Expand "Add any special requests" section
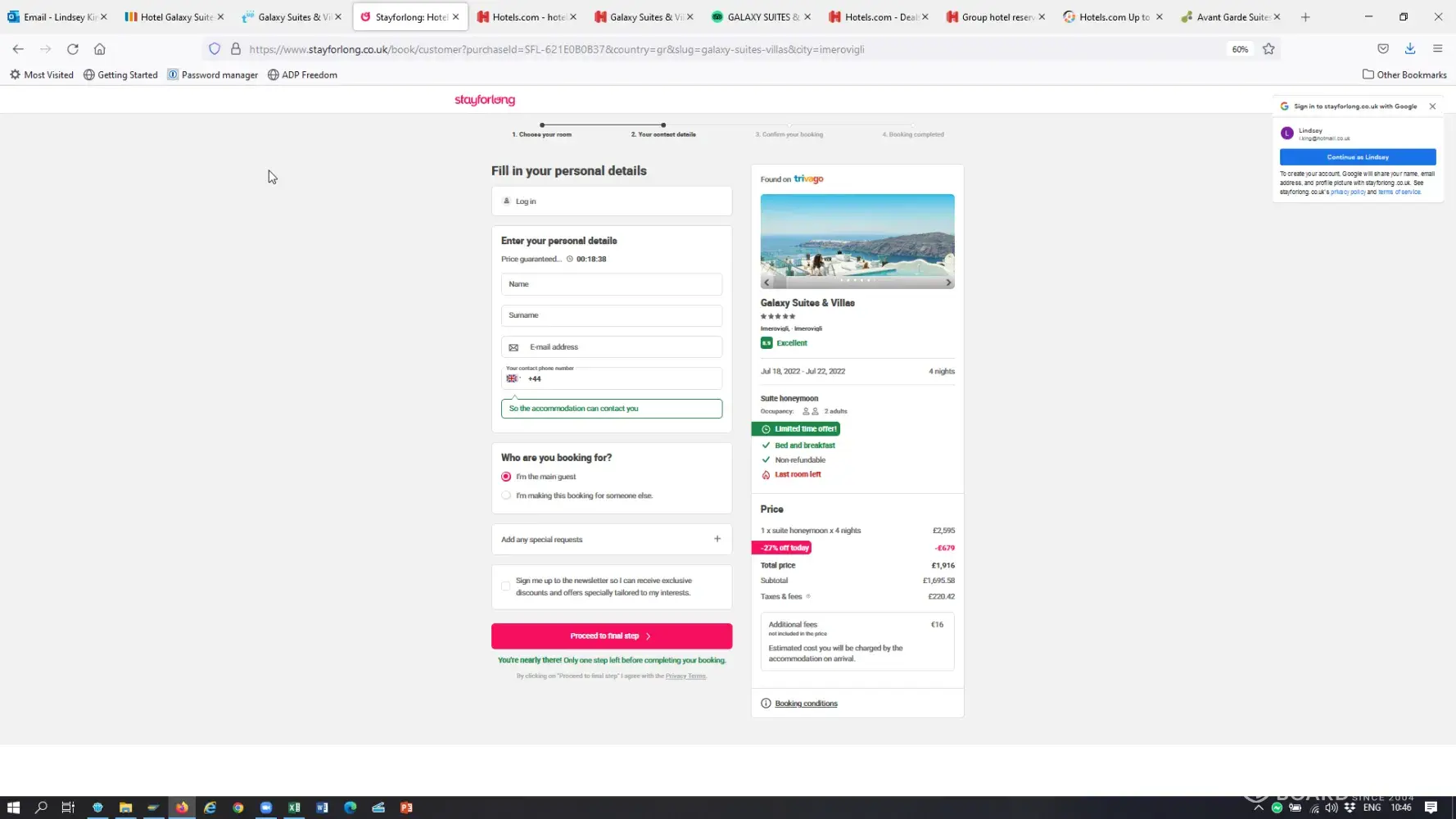1456x819 pixels. tap(612, 540)
